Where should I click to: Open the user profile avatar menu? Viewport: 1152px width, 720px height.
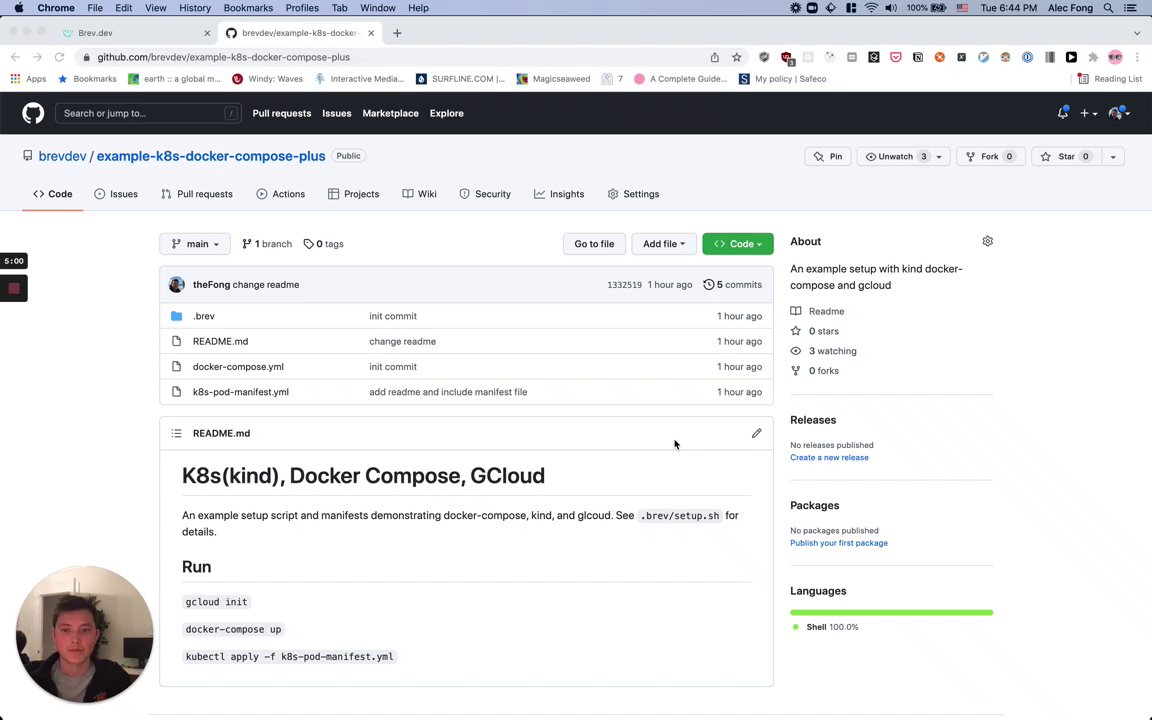pyautogui.click(x=1119, y=113)
